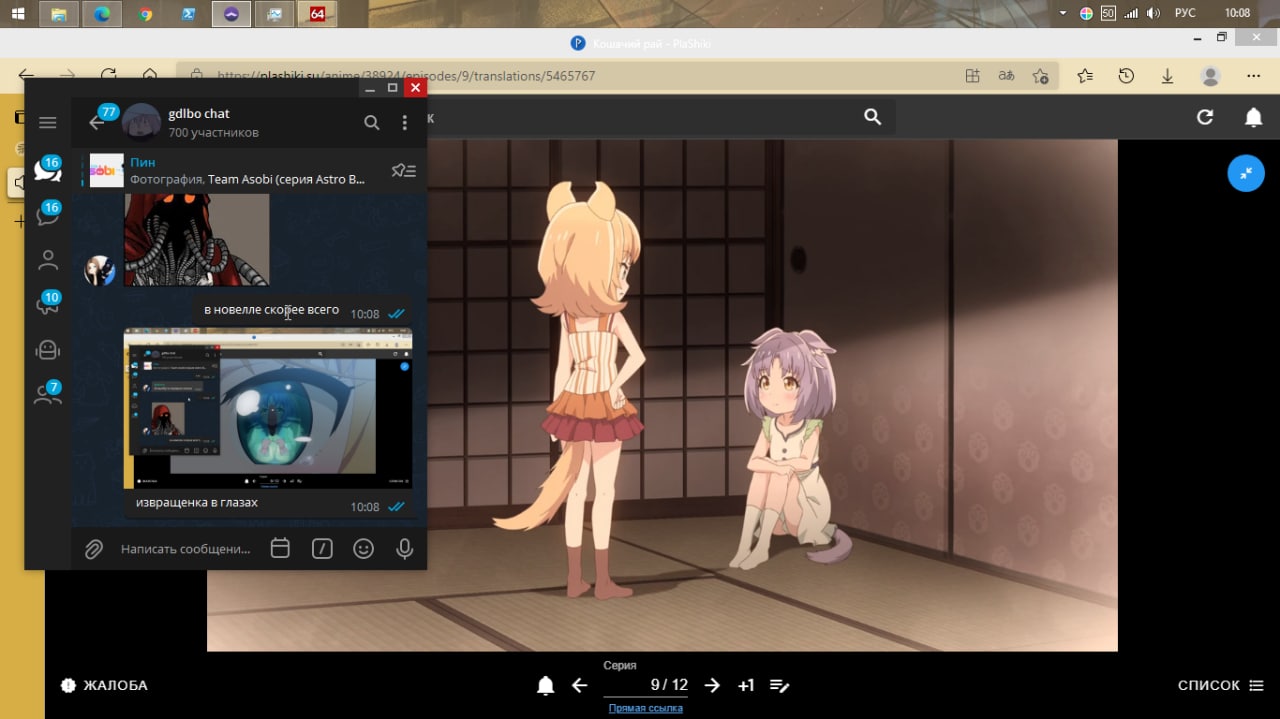The width and height of the screenshot is (1280, 719).
Task: Open Edge profile avatar menu
Action: point(1211,76)
